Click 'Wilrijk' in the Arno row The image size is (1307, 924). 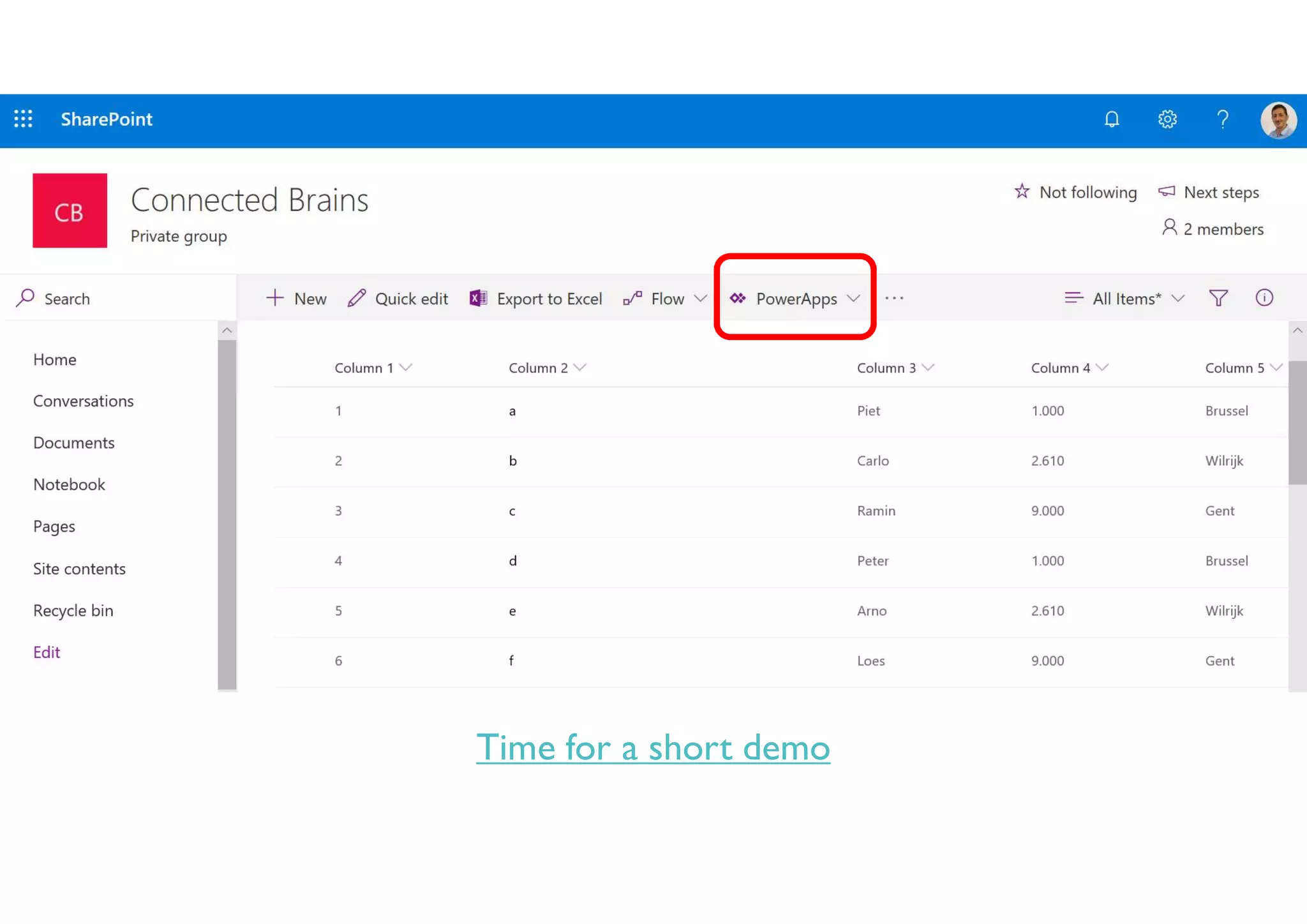point(1224,611)
